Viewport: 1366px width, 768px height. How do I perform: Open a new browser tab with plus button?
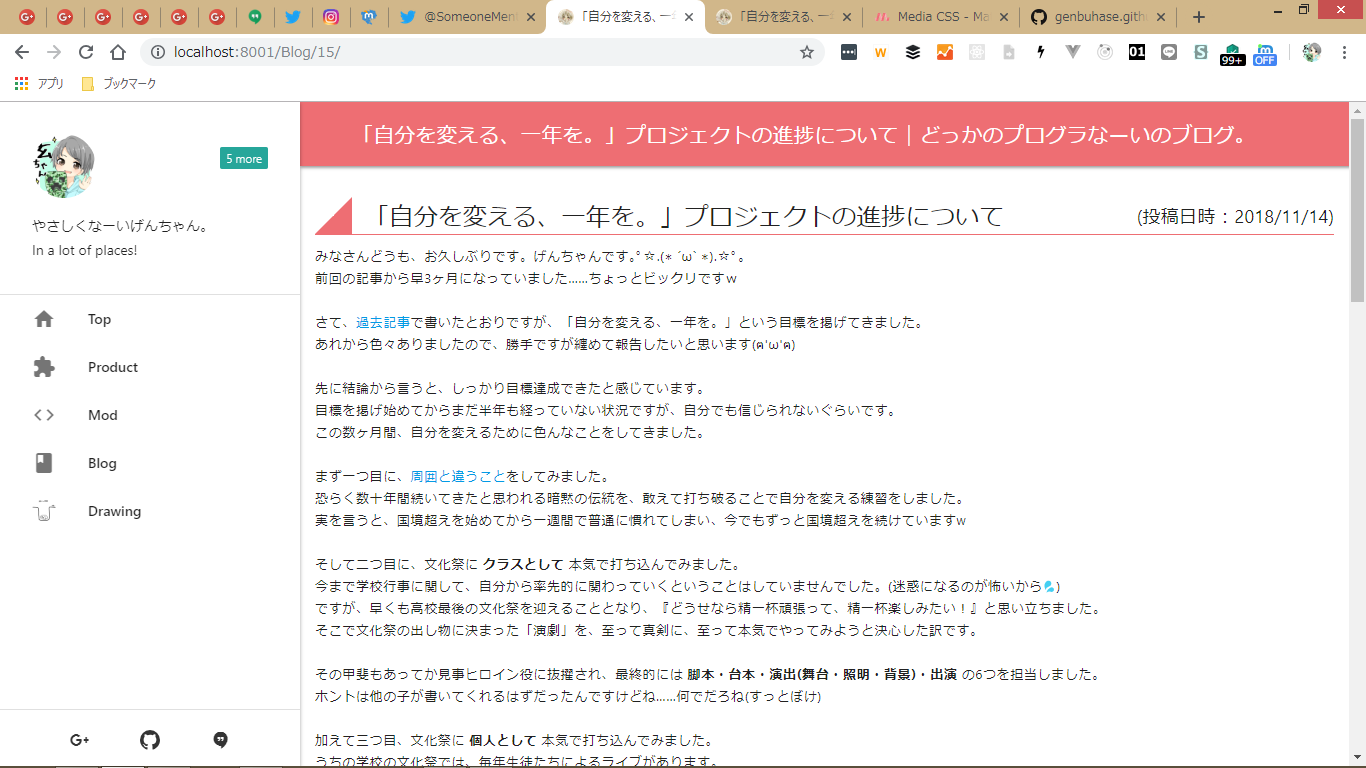point(1199,17)
